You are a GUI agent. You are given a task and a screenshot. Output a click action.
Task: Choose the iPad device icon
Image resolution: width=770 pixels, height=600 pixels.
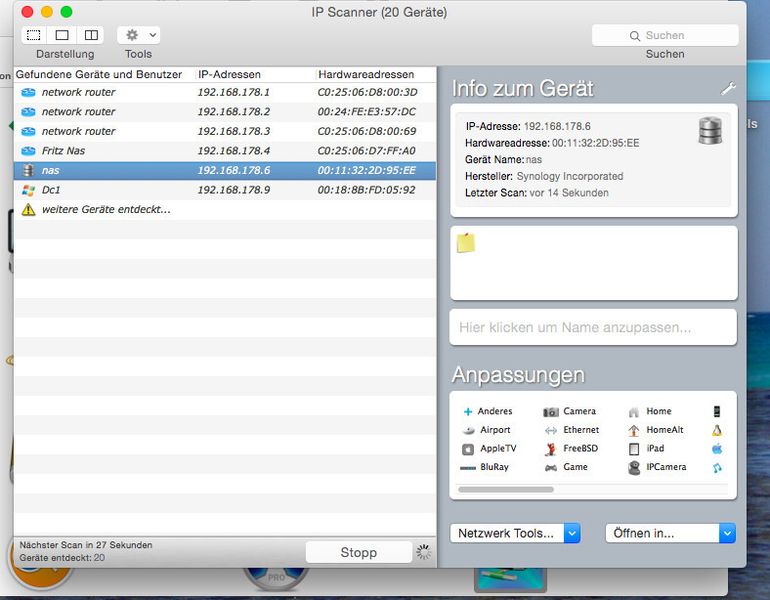coord(634,449)
